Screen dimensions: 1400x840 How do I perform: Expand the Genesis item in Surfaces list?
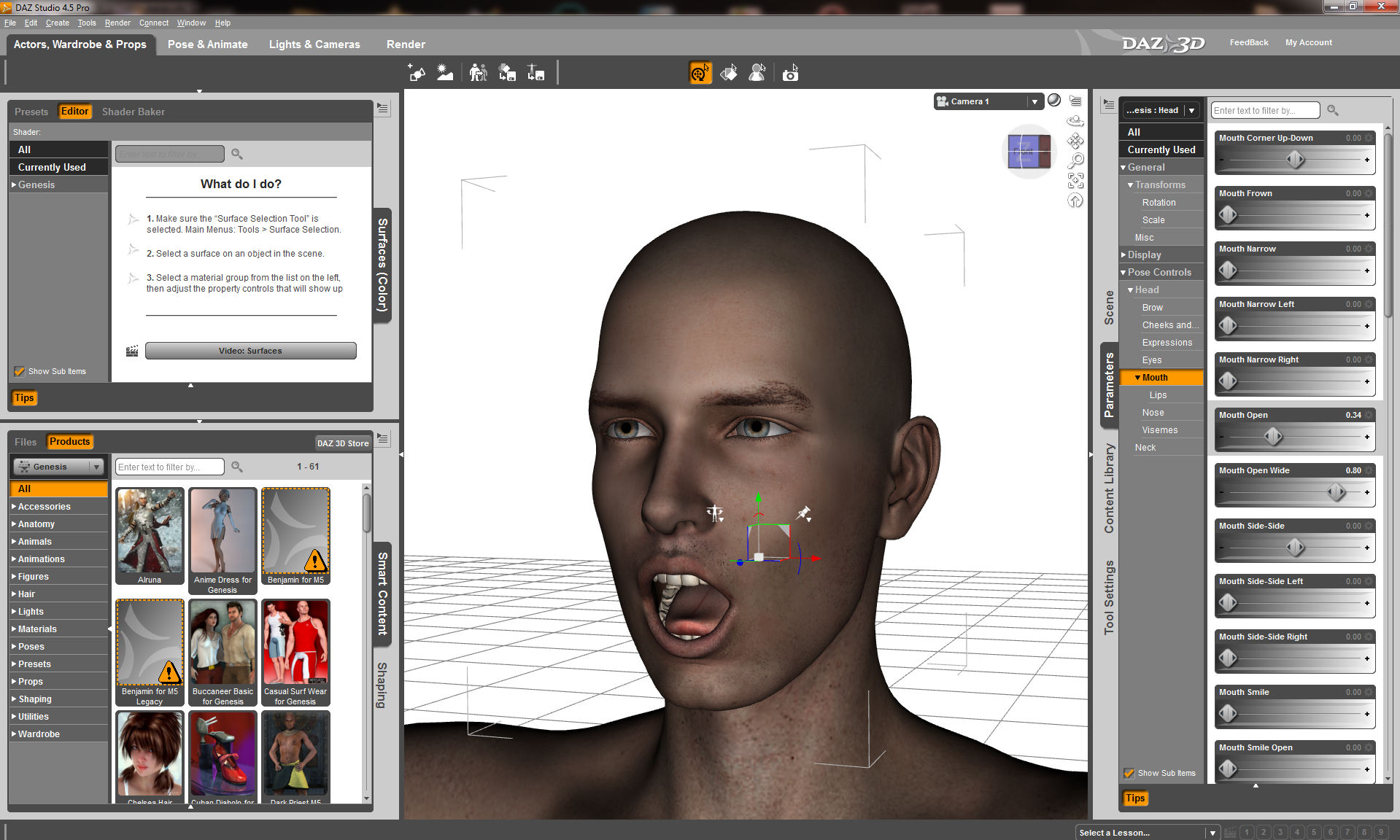(14, 184)
